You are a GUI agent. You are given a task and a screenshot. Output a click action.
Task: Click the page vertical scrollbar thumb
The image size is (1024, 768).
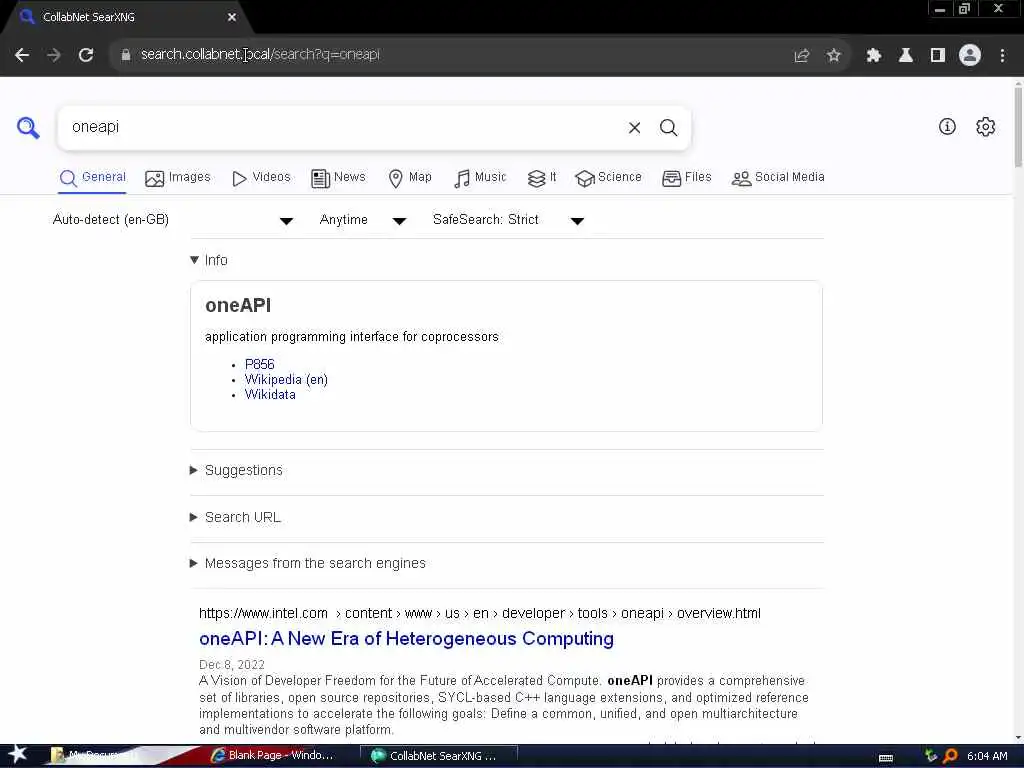(x=1018, y=125)
